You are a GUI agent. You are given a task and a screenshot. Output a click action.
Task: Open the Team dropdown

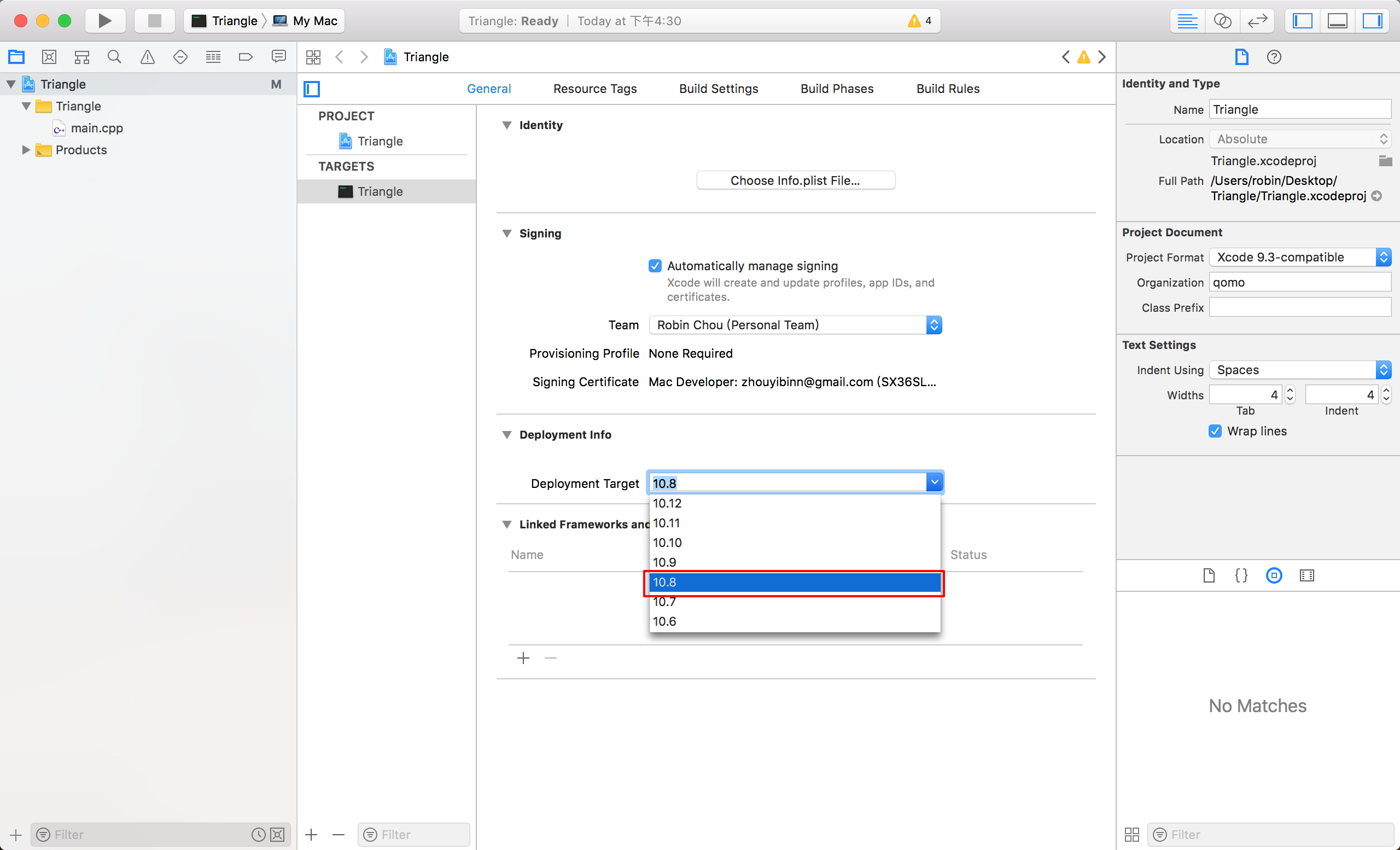[x=796, y=325]
